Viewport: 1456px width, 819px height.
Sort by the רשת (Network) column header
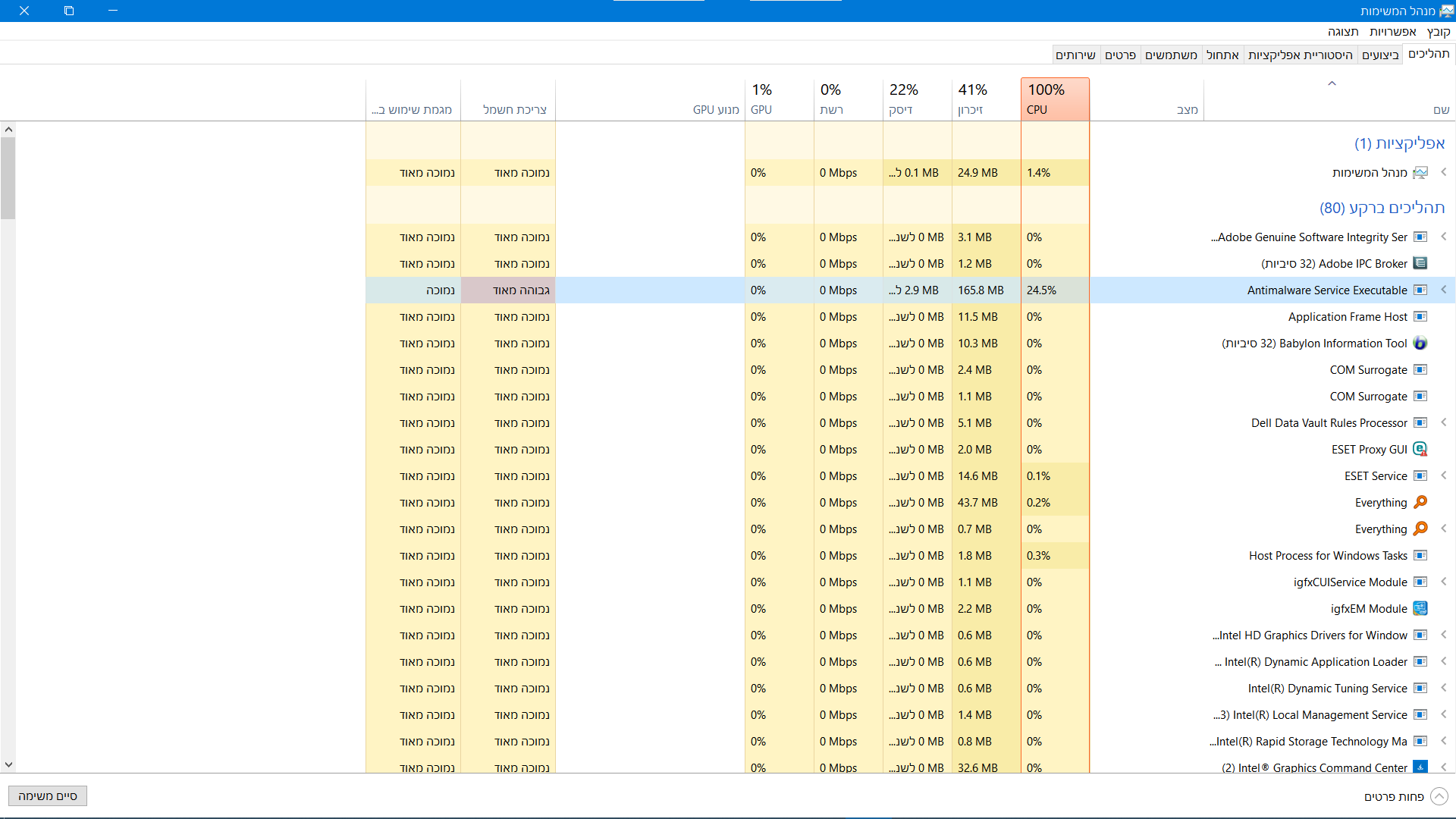pos(848,99)
